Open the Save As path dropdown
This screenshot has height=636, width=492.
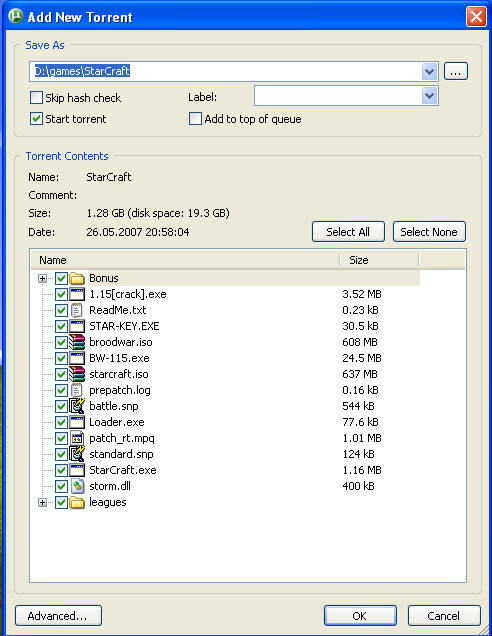(429, 72)
